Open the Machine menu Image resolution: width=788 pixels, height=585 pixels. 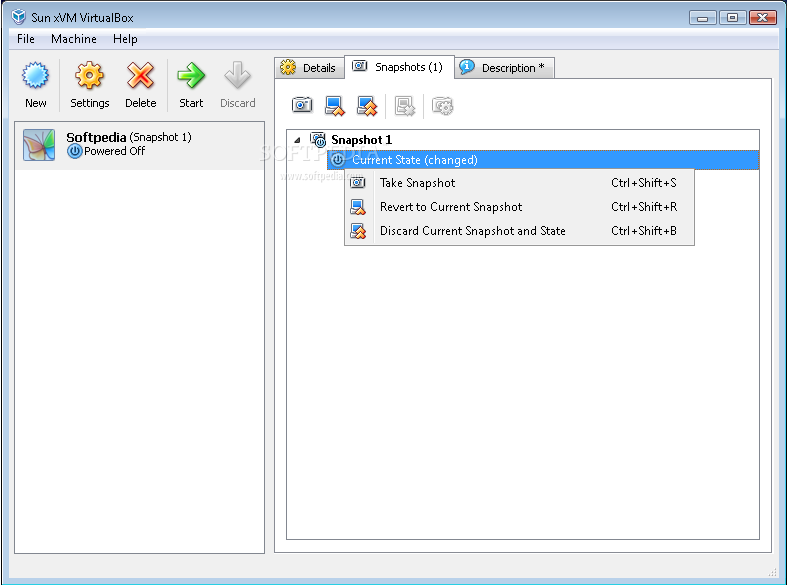[74, 39]
